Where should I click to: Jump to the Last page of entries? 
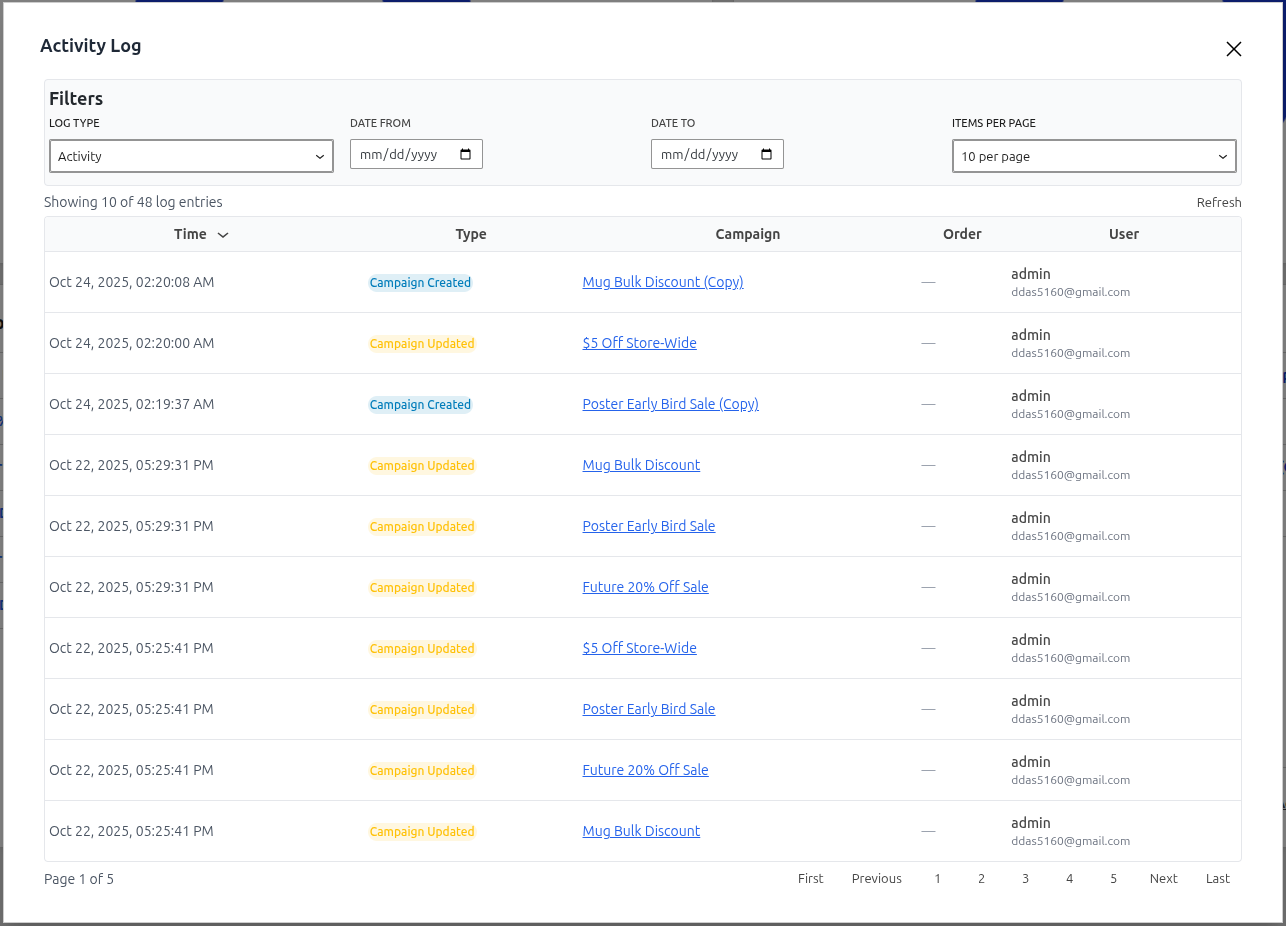(1217, 878)
